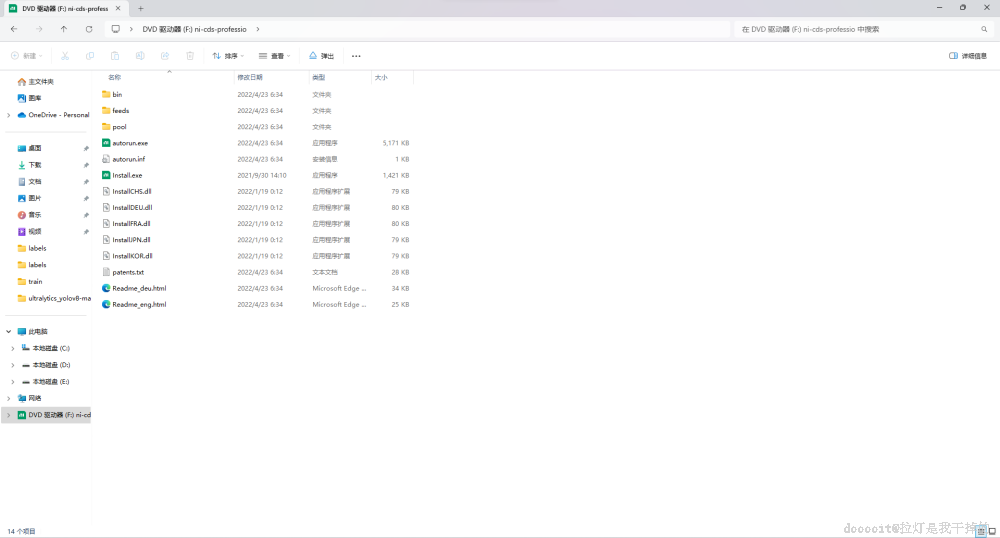1000x538 pixels.
Task: Select InstallKOR.dll file
Action: point(132,256)
